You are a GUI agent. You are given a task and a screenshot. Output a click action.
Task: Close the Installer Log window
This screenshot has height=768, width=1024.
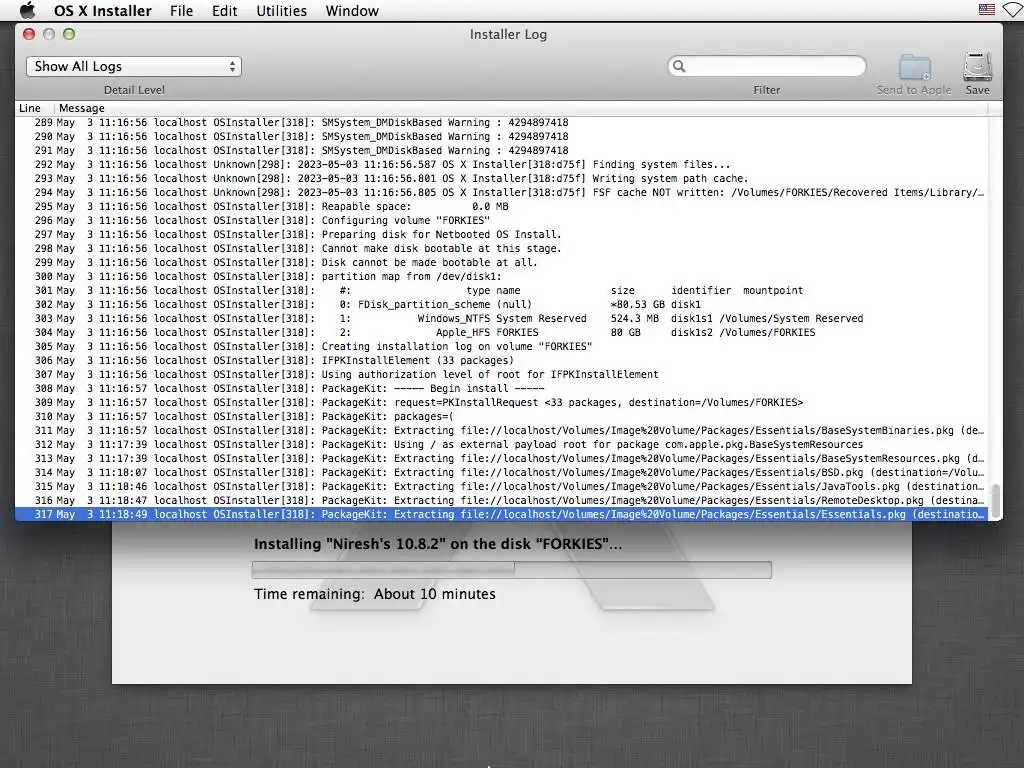29,34
